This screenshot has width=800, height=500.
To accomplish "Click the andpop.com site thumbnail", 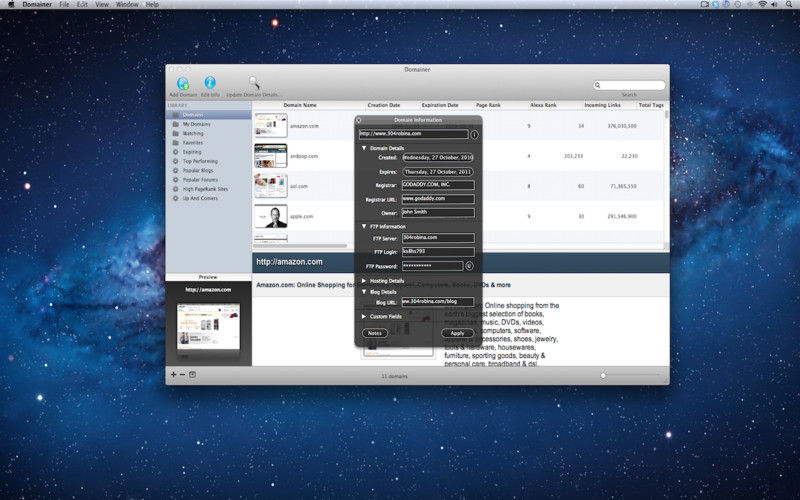I will 271,156.
